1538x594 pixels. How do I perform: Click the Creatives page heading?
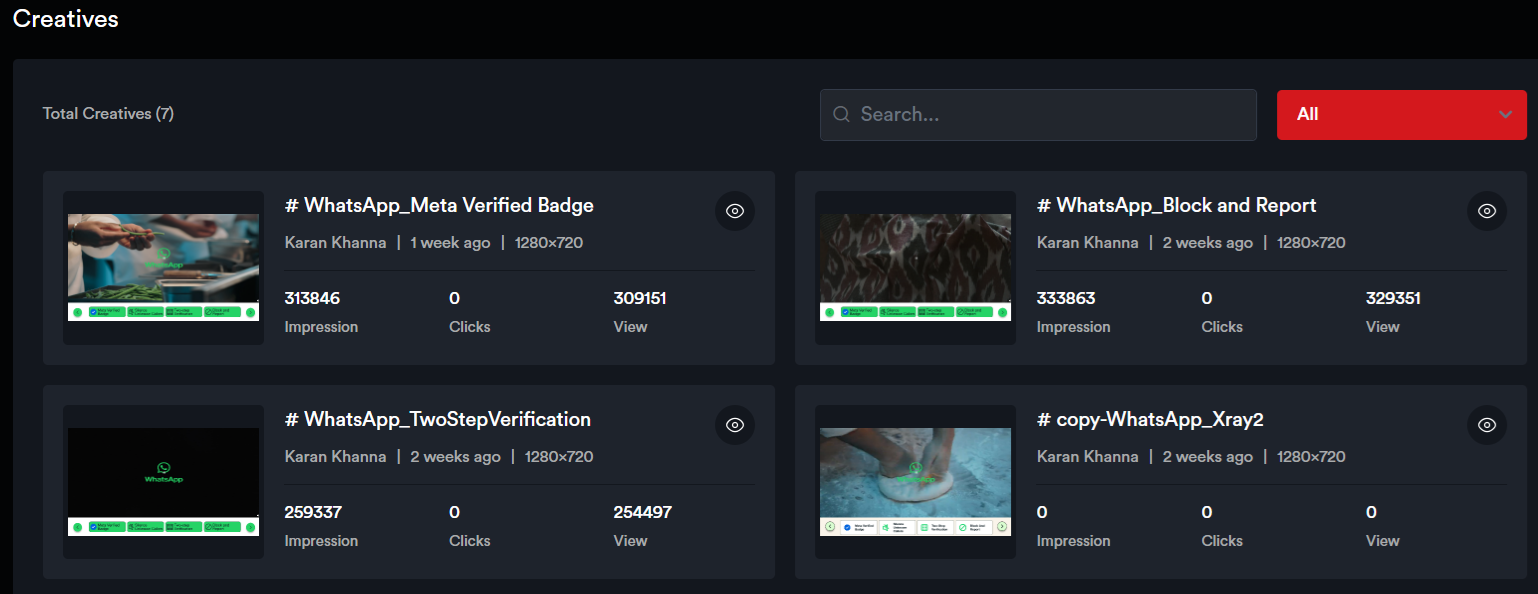pos(66,19)
